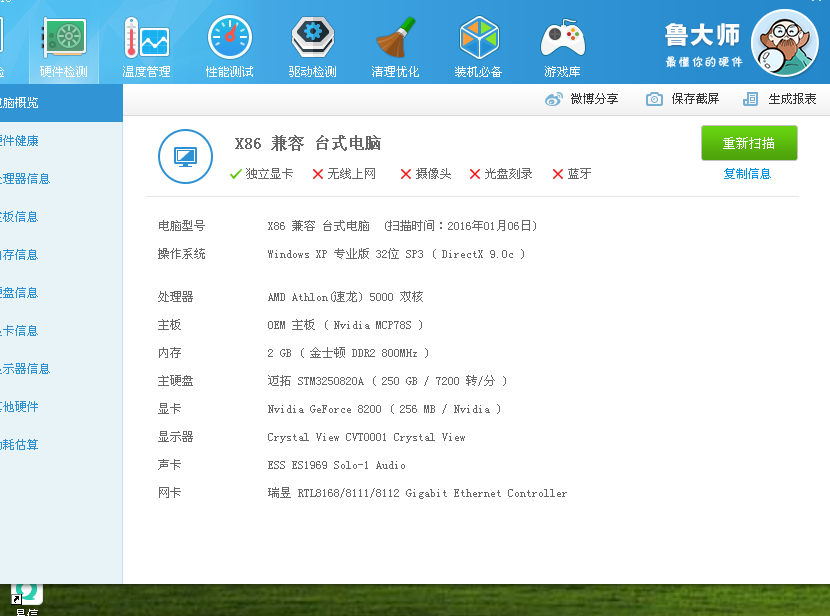Image resolution: width=830 pixels, height=616 pixels.
Task: Open 游戏库 gamepad icon
Action: (x=562, y=46)
